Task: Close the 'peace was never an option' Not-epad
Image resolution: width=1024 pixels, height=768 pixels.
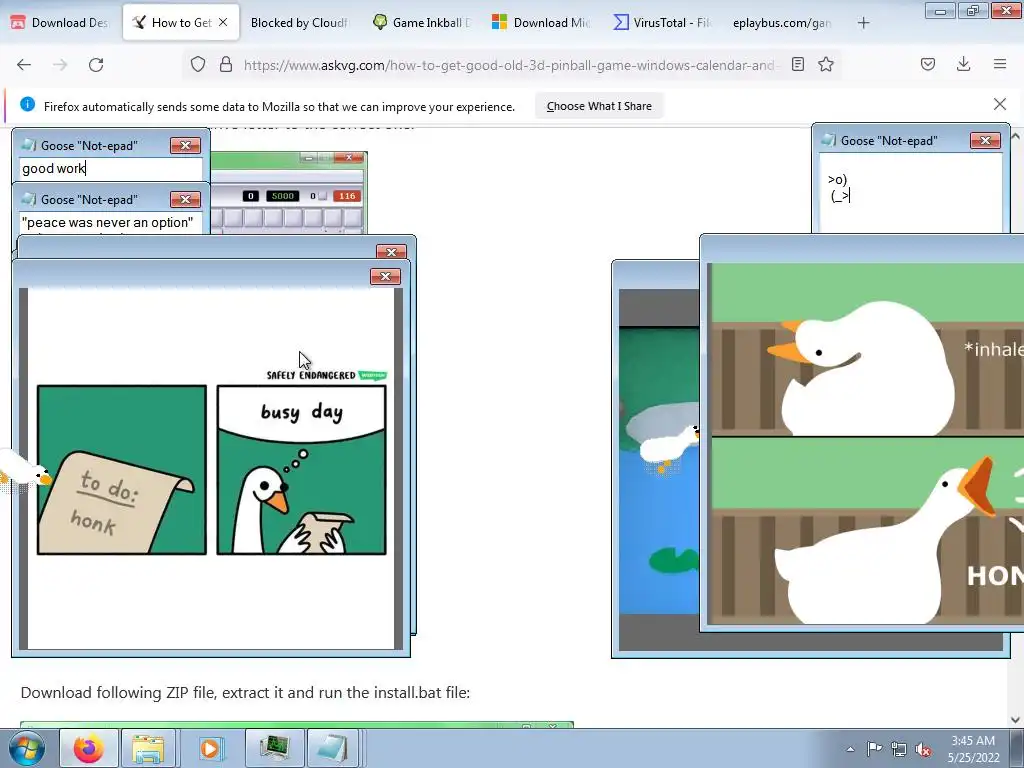Action: (185, 199)
